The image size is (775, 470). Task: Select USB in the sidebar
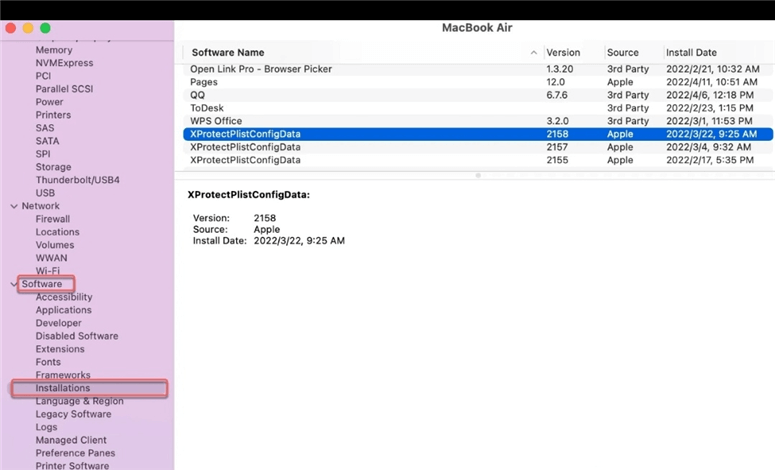click(45, 193)
